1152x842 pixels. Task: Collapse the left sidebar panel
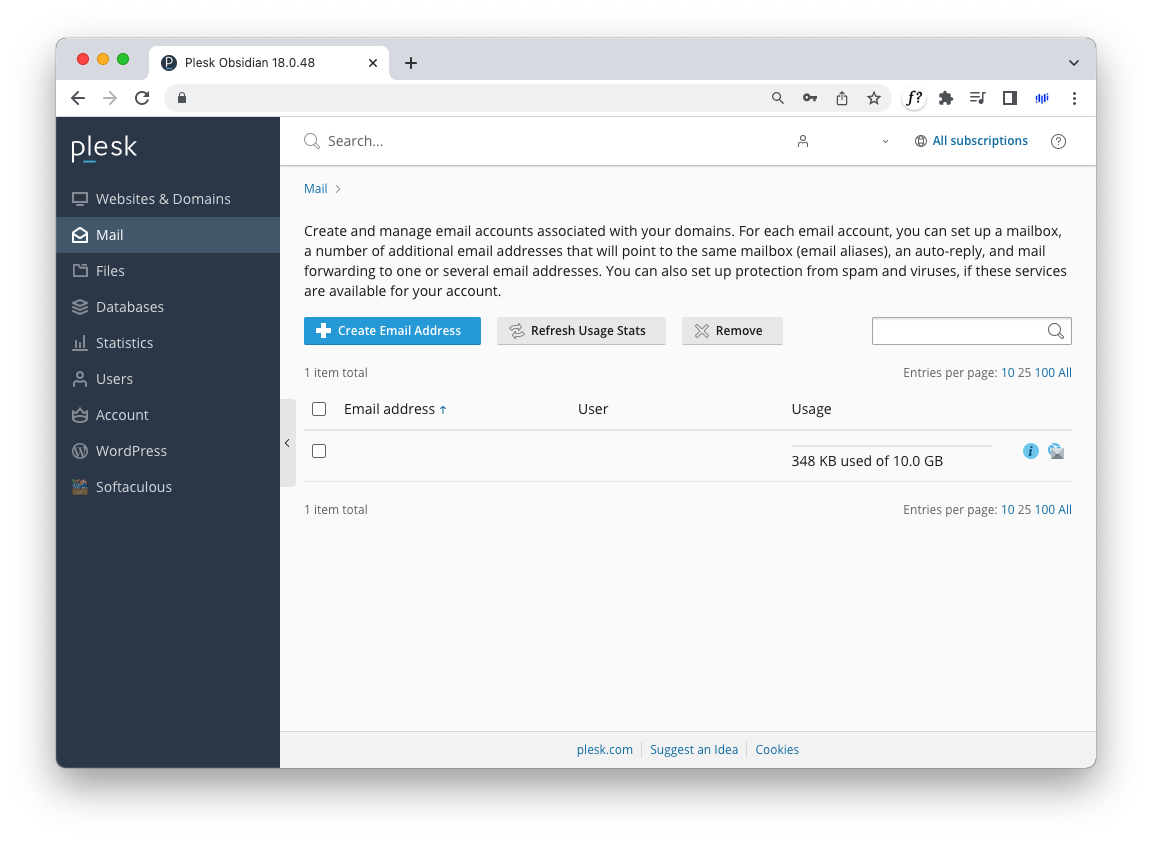(287, 443)
